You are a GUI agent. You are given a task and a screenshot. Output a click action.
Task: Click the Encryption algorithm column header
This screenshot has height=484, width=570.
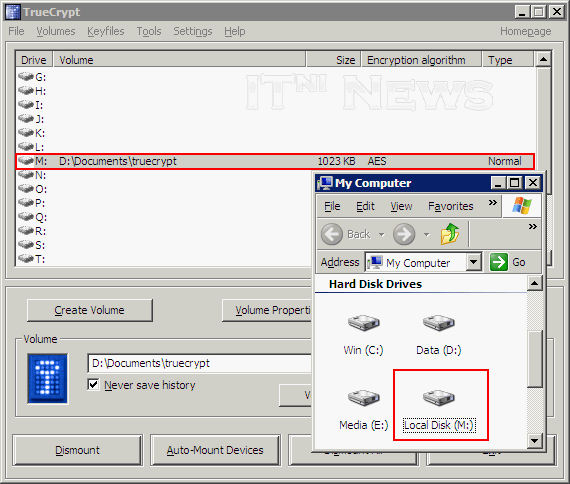[421, 60]
